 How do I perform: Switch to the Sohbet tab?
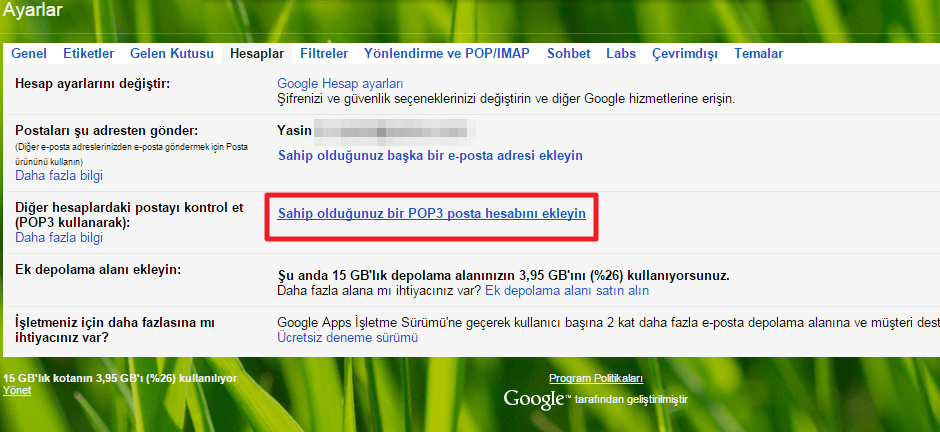pyautogui.click(x=569, y=53)
